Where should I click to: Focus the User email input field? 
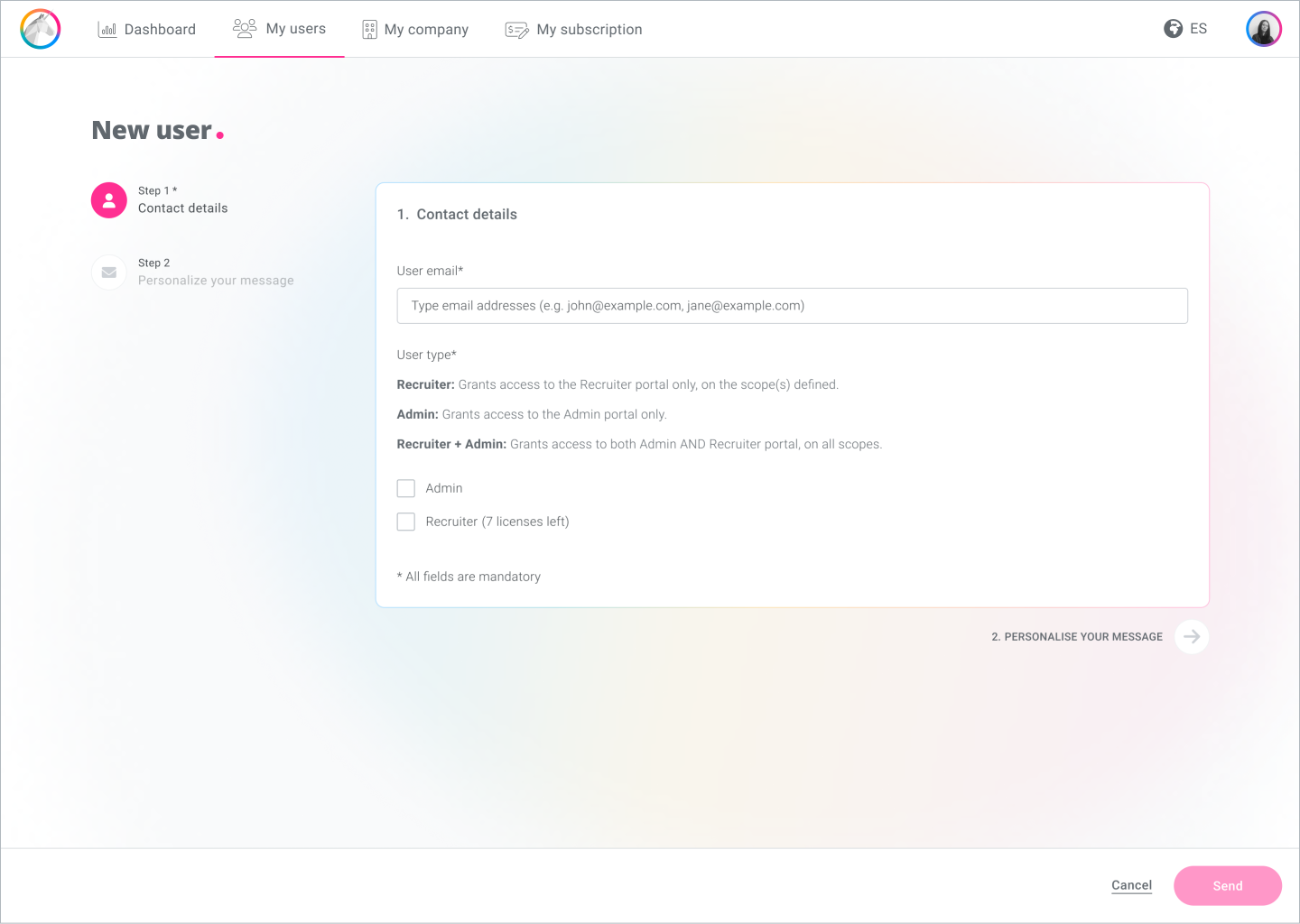[793, 306]
